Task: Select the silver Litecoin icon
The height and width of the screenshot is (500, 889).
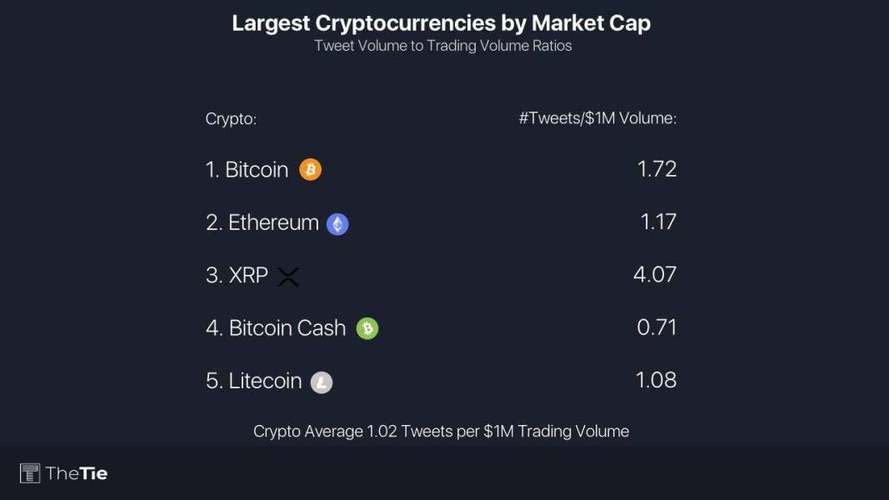Action: pos(321,382)
